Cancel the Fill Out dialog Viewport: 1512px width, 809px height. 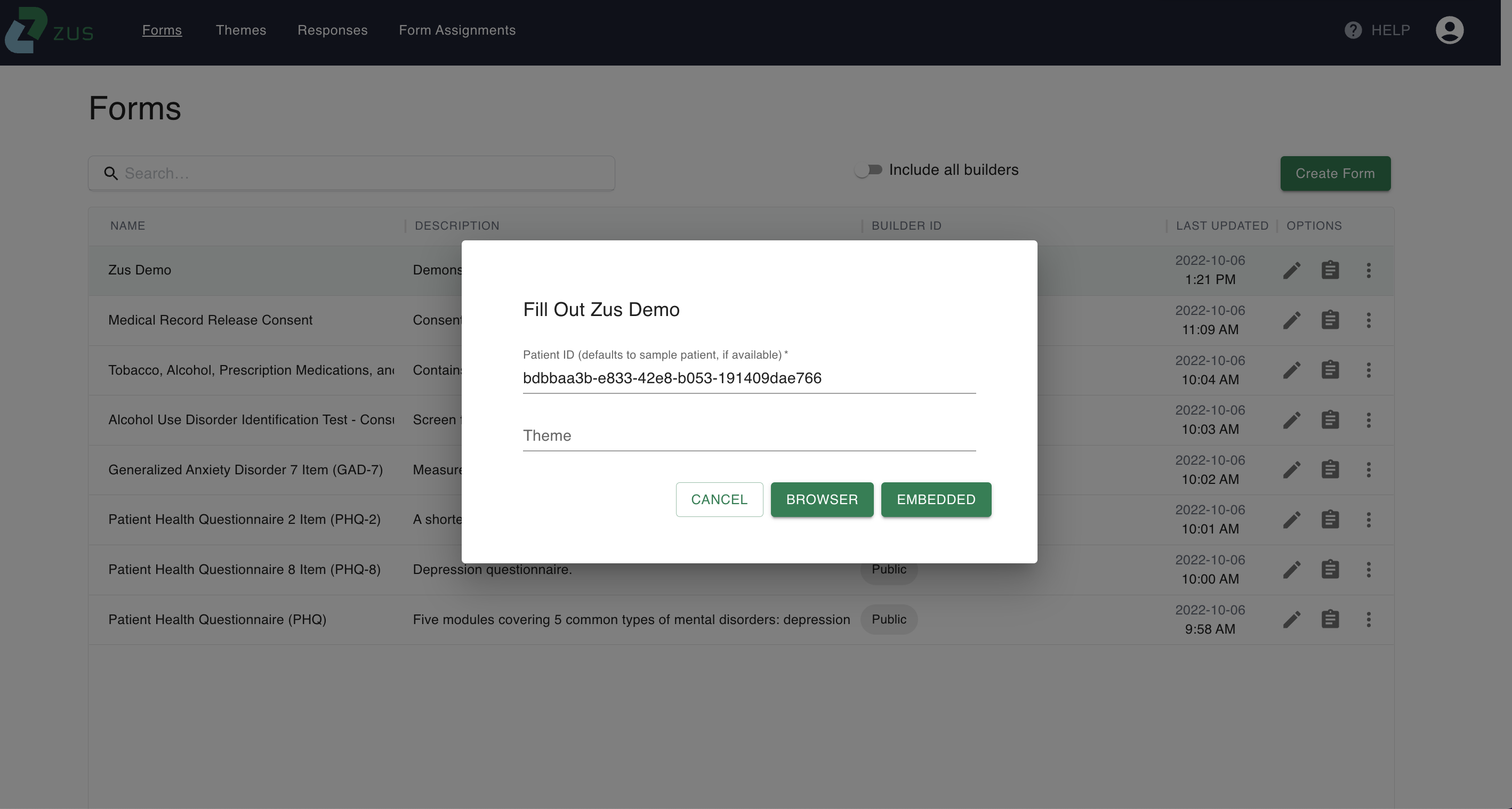click(719, 499)
